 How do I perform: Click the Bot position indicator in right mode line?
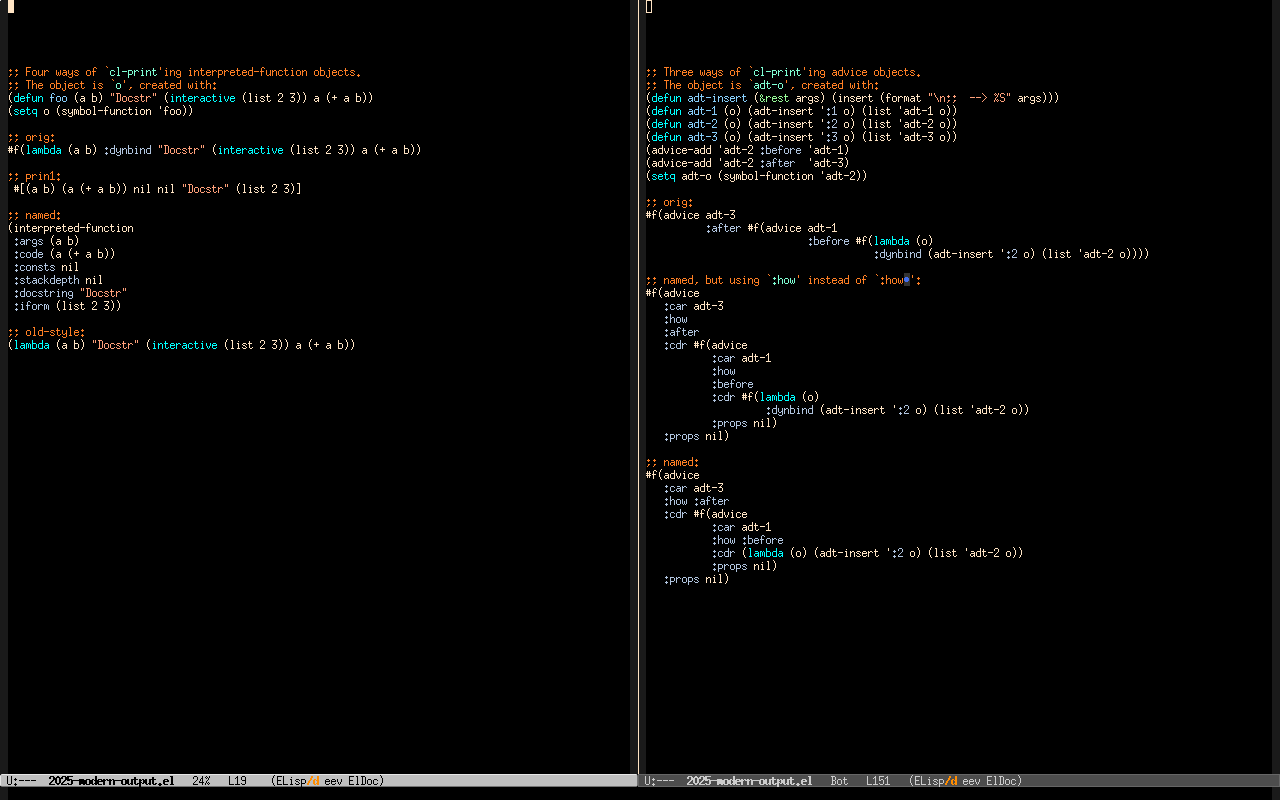click(839, 781)
